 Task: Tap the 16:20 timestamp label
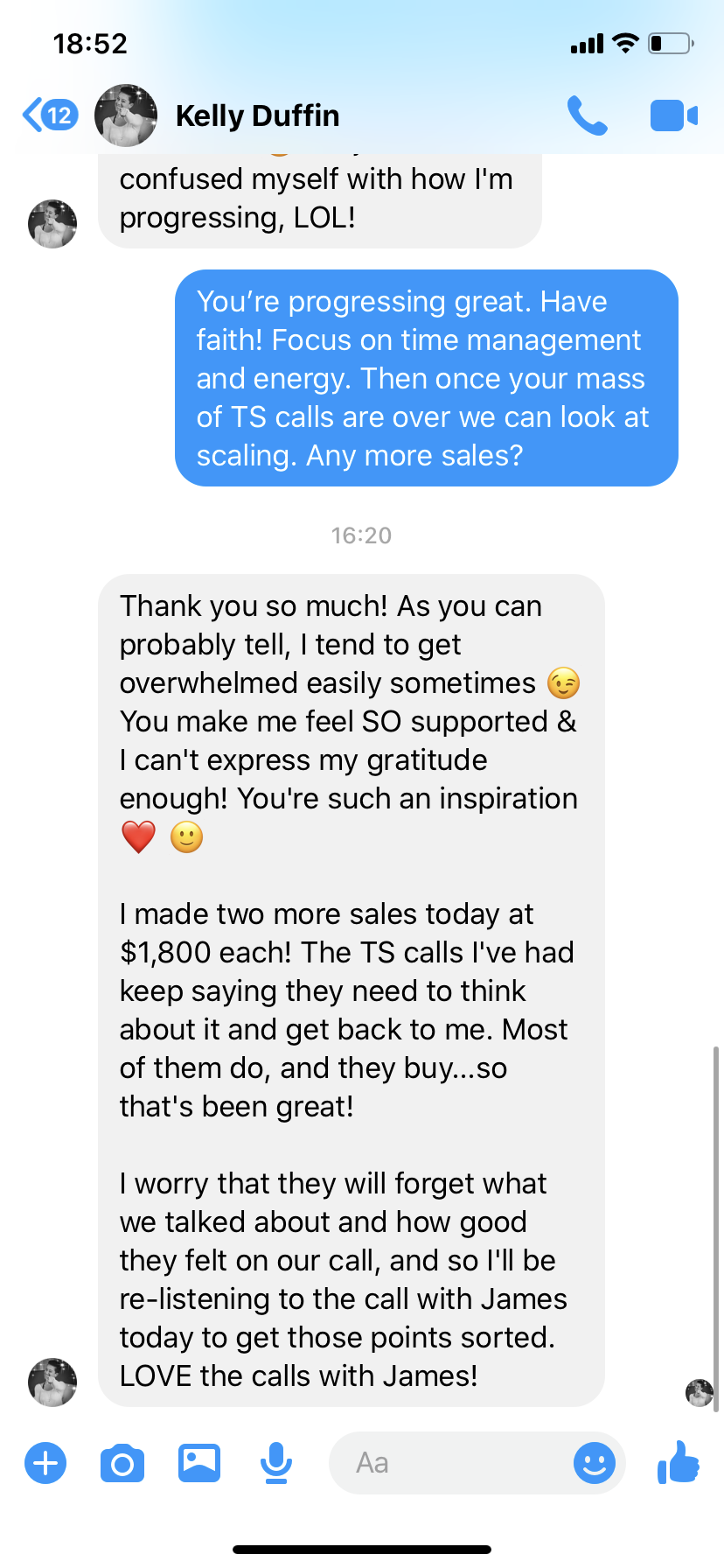[361, 535]
